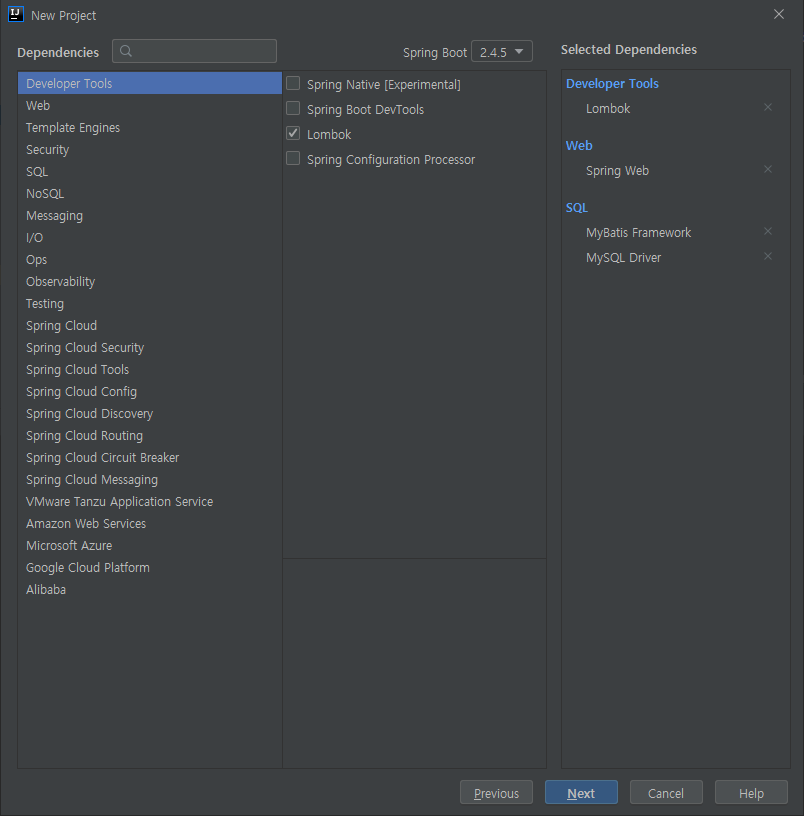Select the Spring Cloud category
The width and height of the screenshot is (804, 816).
150,326
